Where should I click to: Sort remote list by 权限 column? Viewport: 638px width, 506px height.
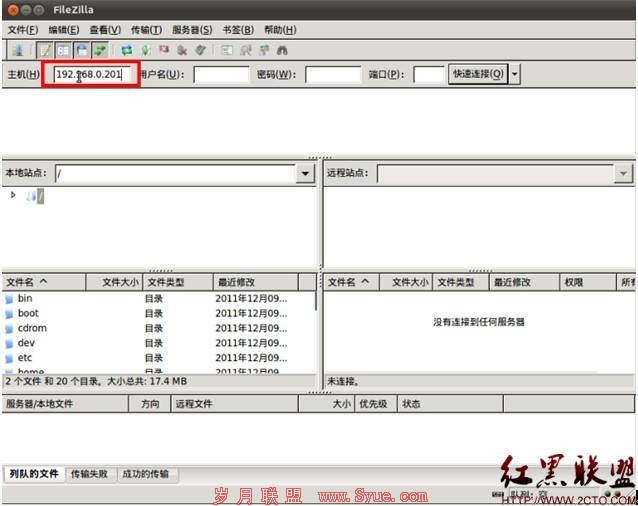[588, 282]
